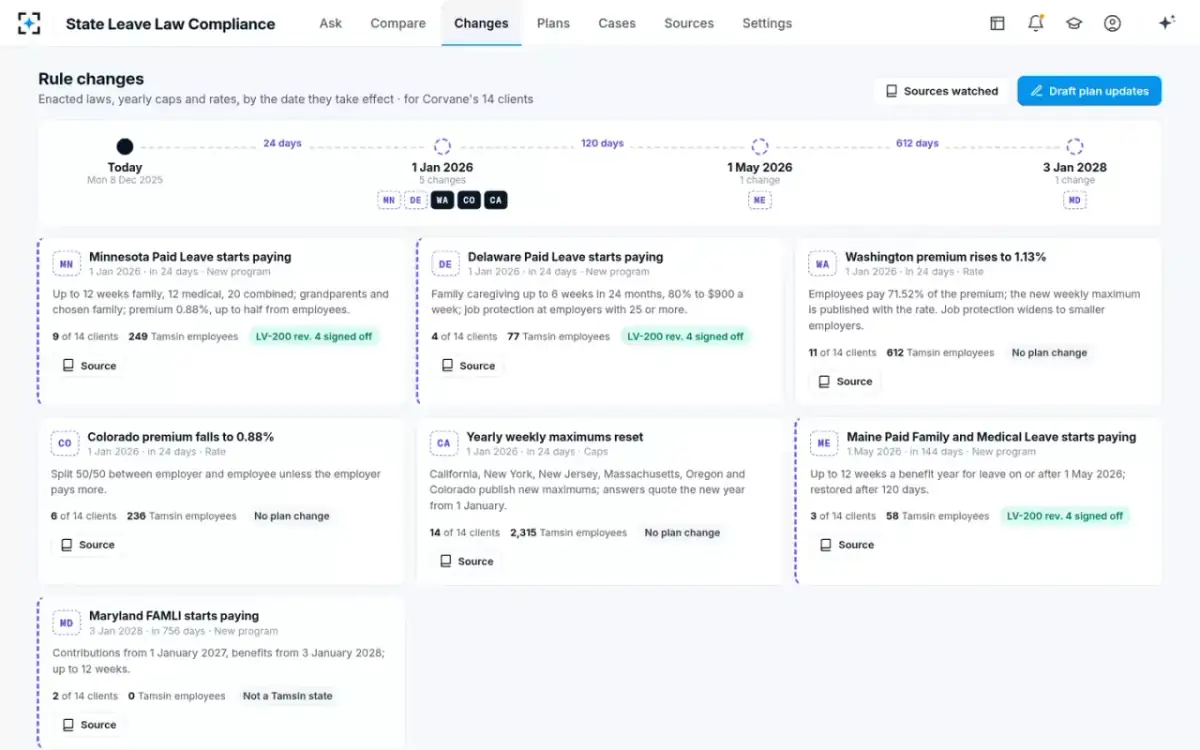Select the CO chip on the timeline
The image size is (1200, 750).
pyautogui.click(x=469, y=200)
